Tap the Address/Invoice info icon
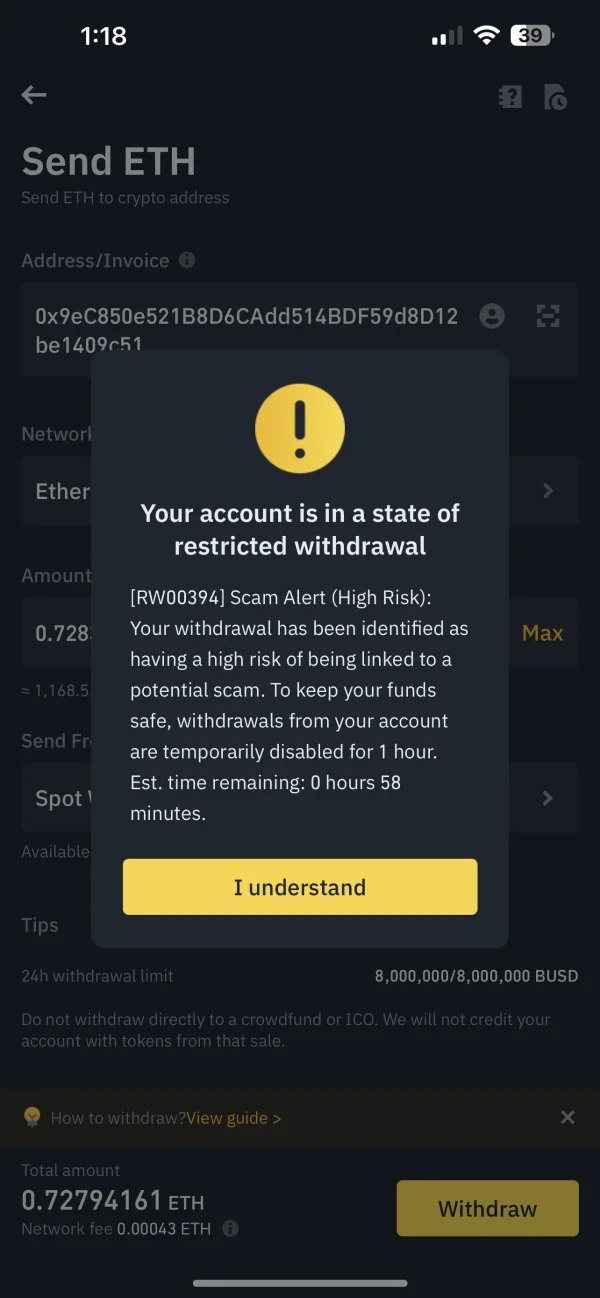 click(x=187, y=260)
